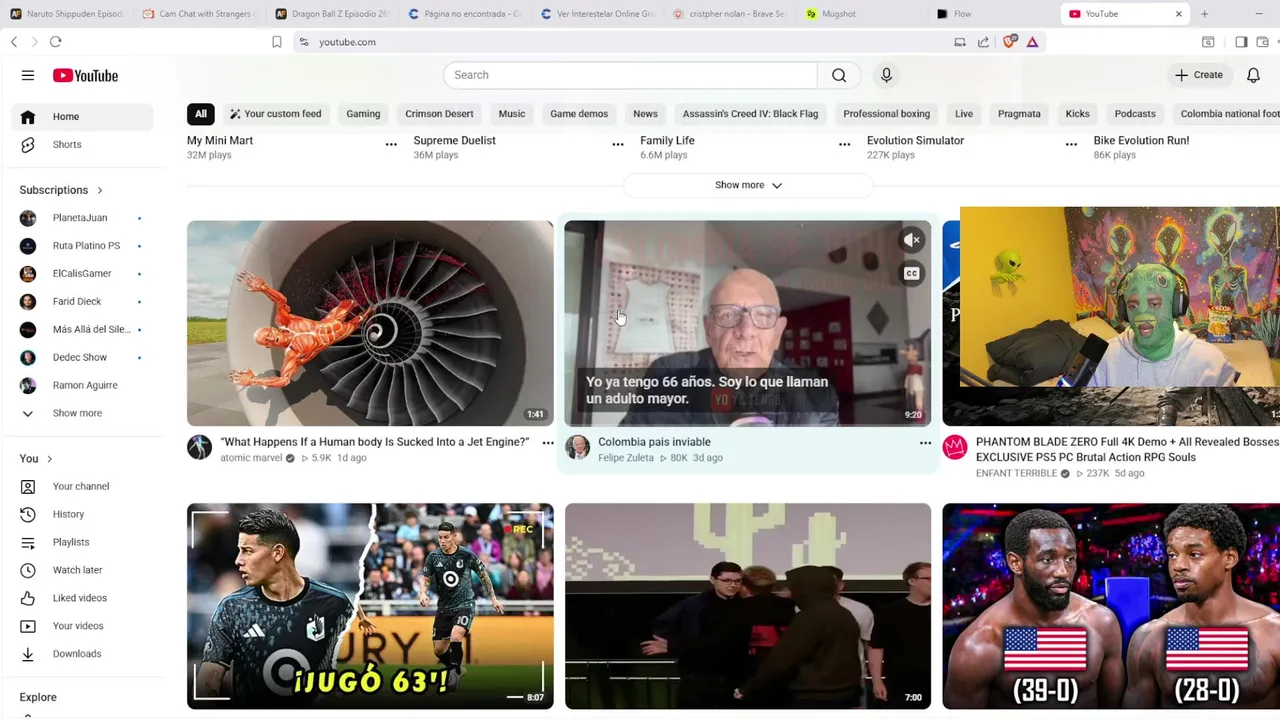Start voice search with microphone icon
The image size is (1280, 720).
point(886,75)
